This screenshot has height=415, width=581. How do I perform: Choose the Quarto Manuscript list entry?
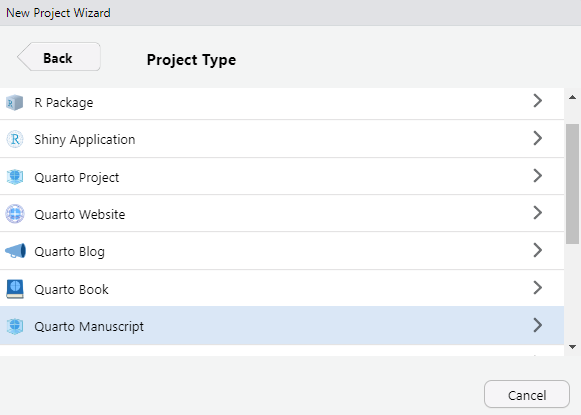(282, 326)
